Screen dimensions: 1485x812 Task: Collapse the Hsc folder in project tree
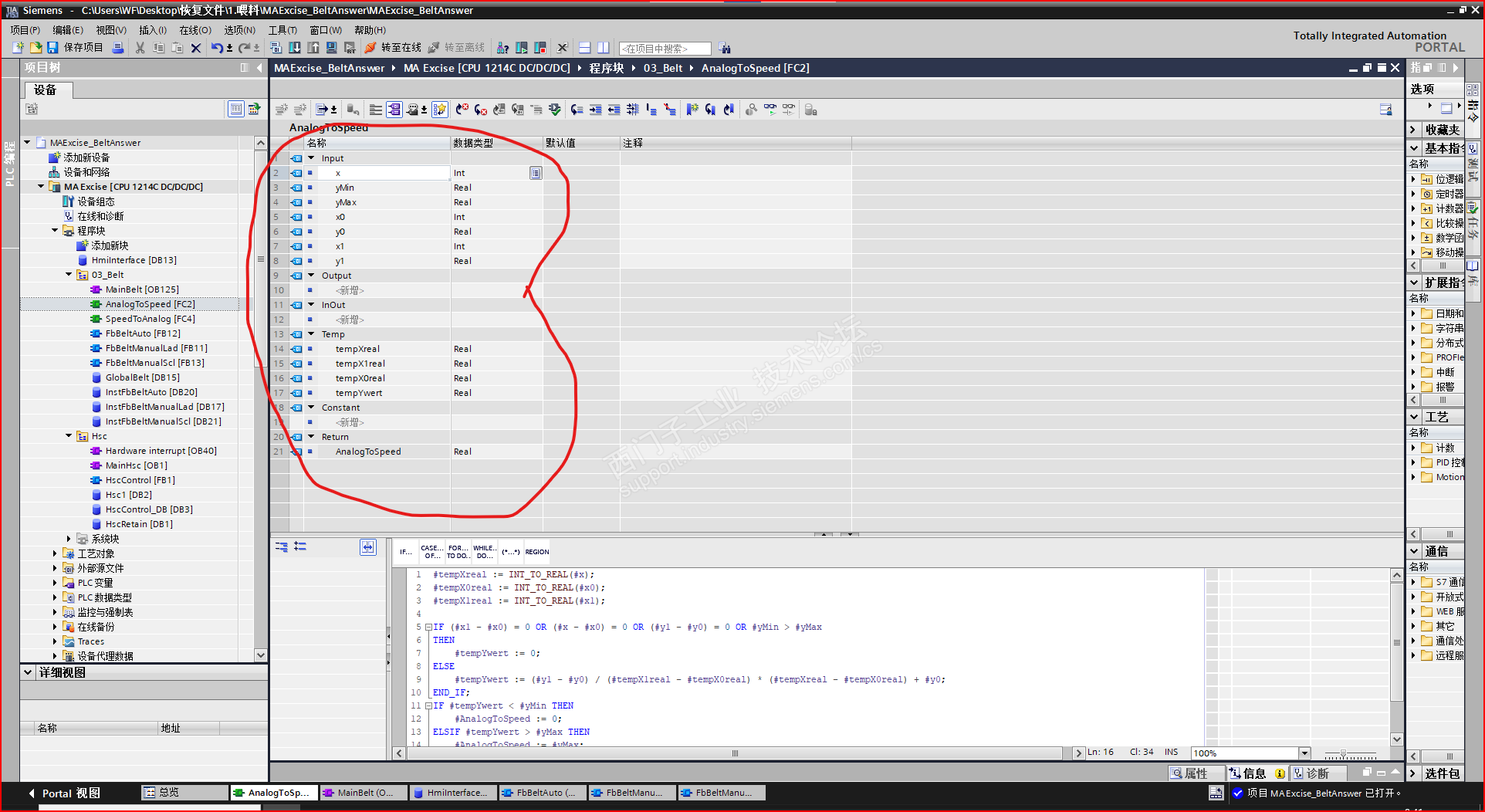(x=69, y=436)
